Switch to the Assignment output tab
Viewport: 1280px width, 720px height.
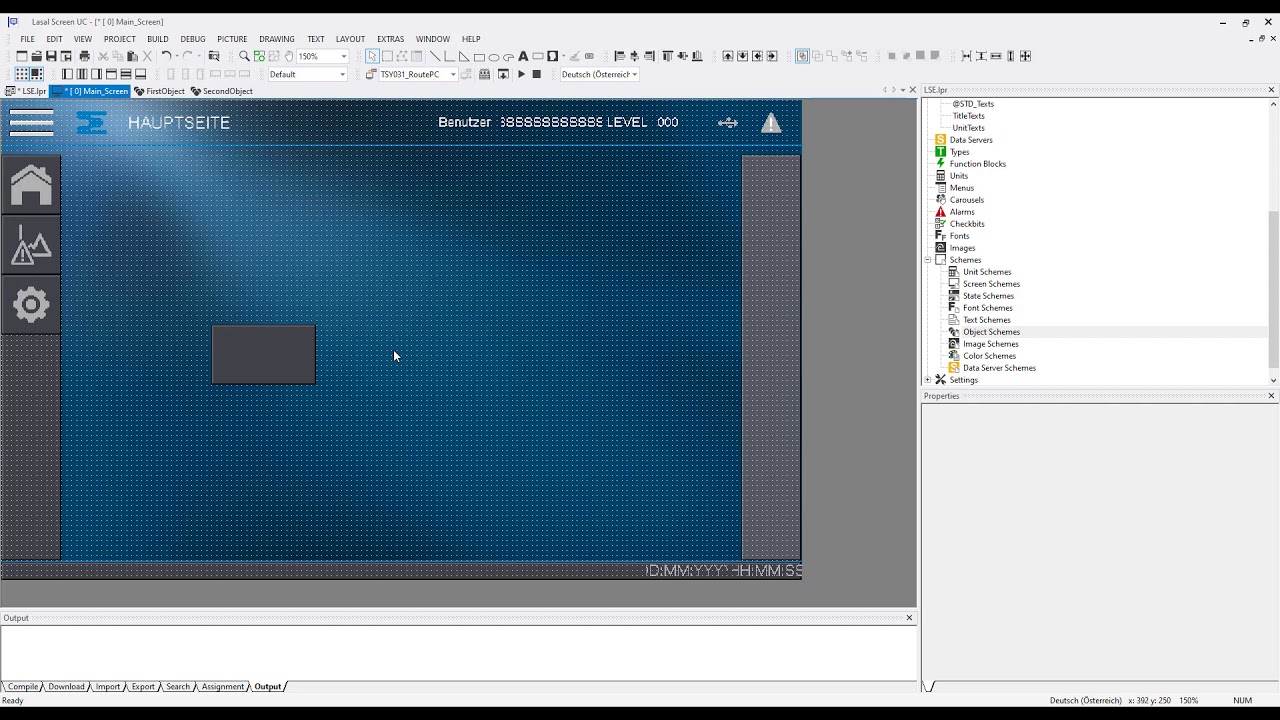tap(222, 687)
